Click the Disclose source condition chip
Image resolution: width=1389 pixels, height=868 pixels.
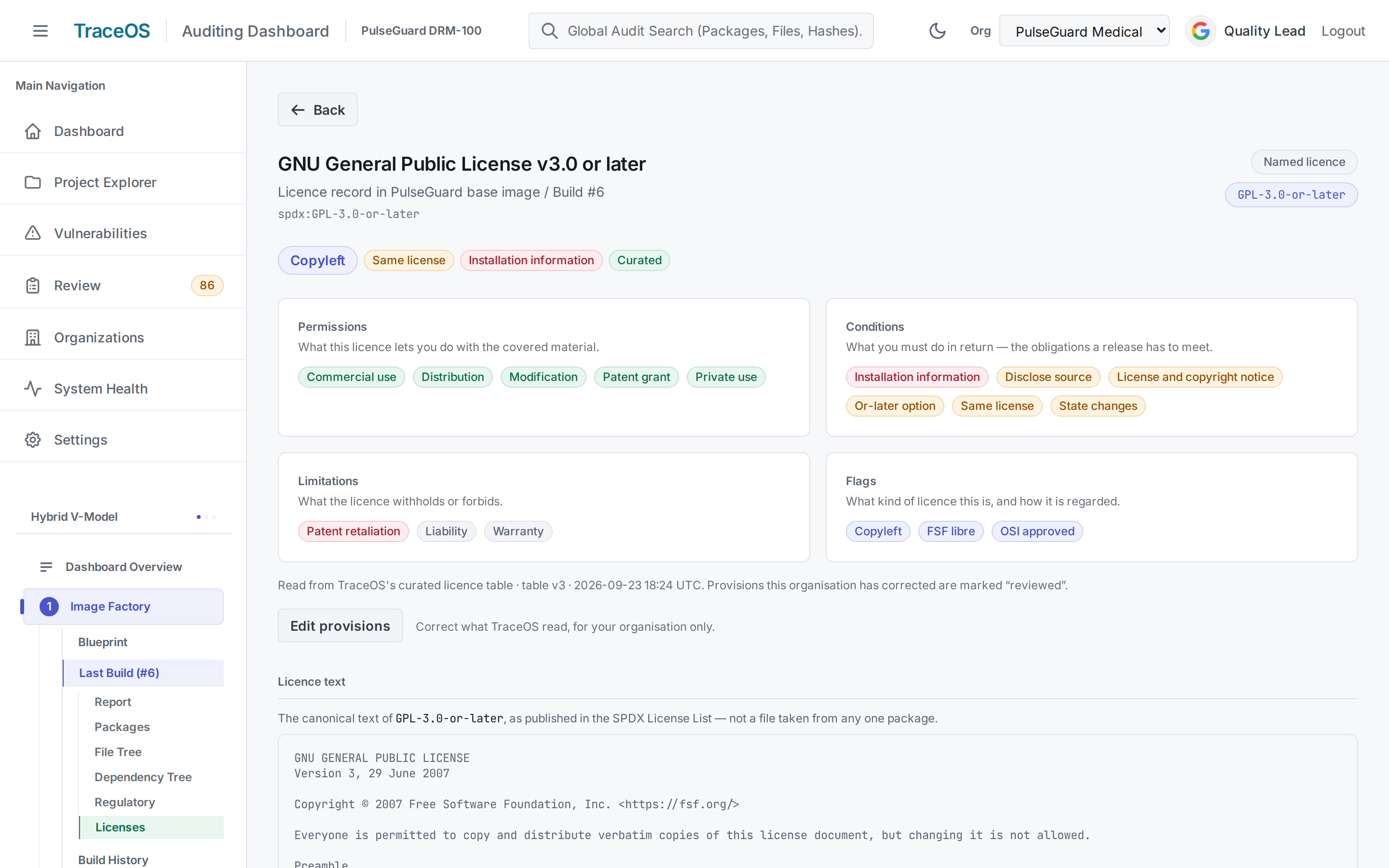coord(1048,377)
